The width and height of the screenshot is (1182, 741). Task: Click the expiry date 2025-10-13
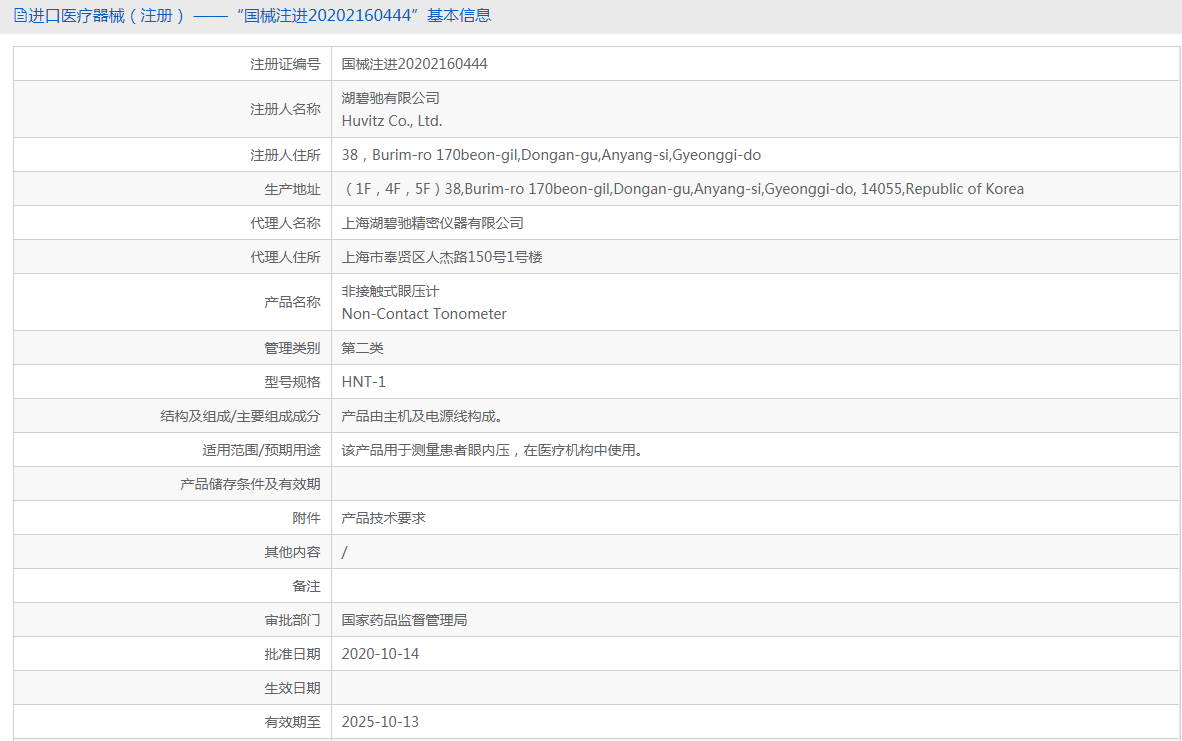coord(381,722)
